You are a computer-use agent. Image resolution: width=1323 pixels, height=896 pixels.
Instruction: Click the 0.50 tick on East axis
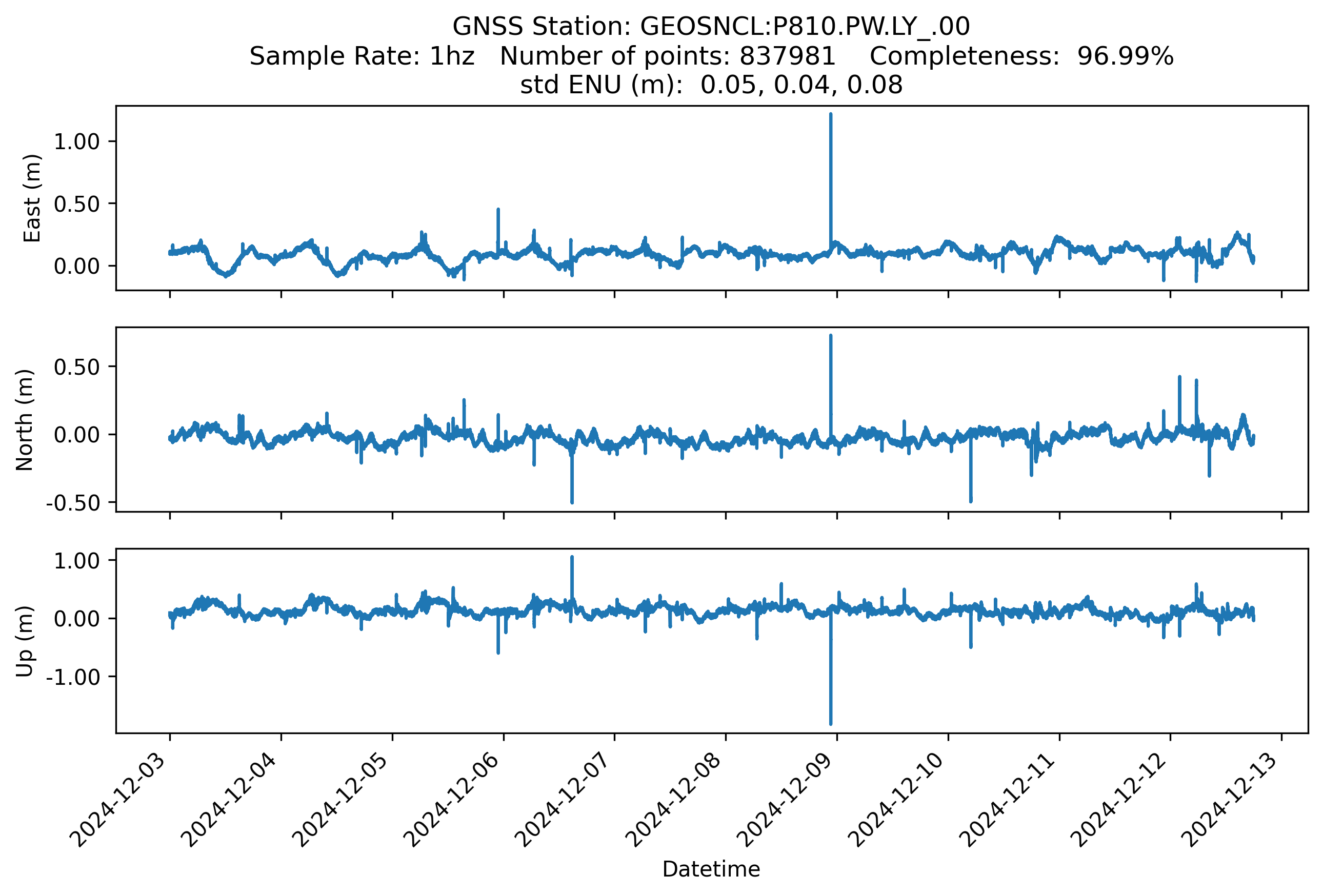click(x=77, y=203)
